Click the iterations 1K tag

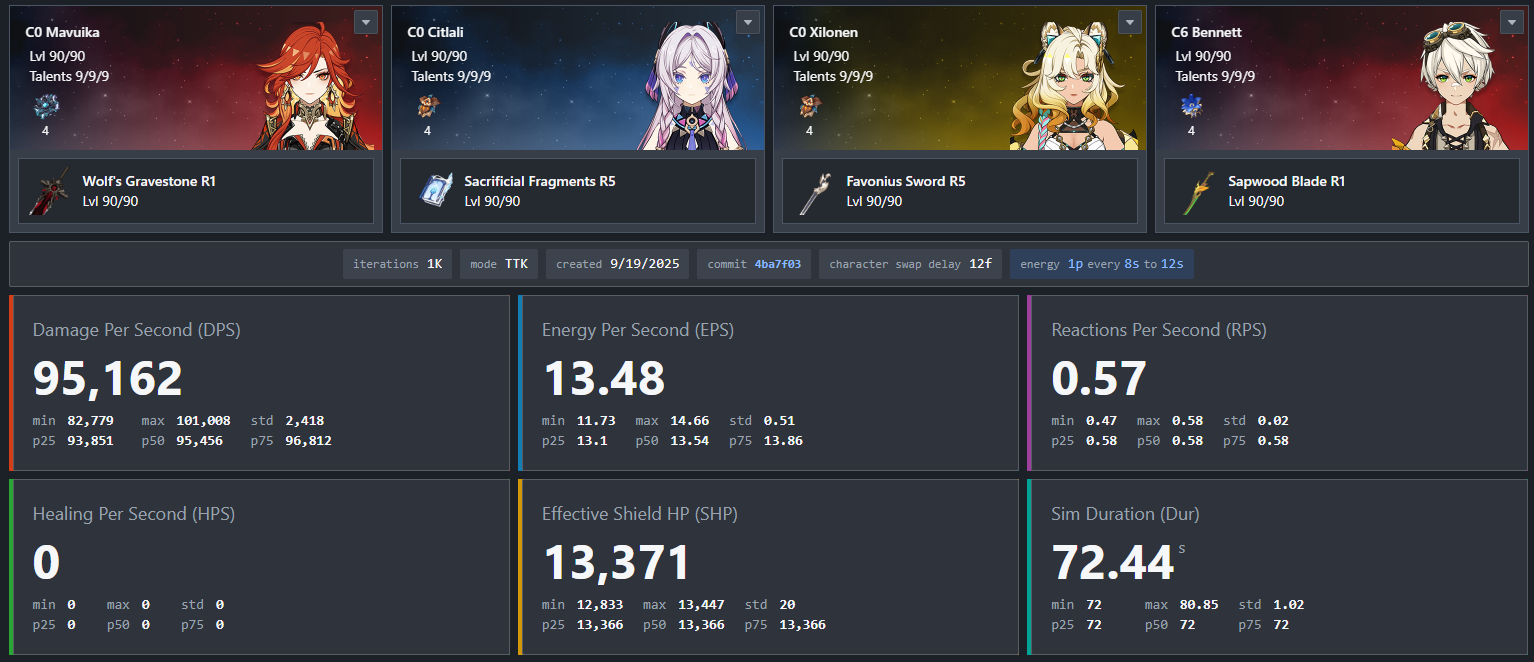click(x=397, y=264)
